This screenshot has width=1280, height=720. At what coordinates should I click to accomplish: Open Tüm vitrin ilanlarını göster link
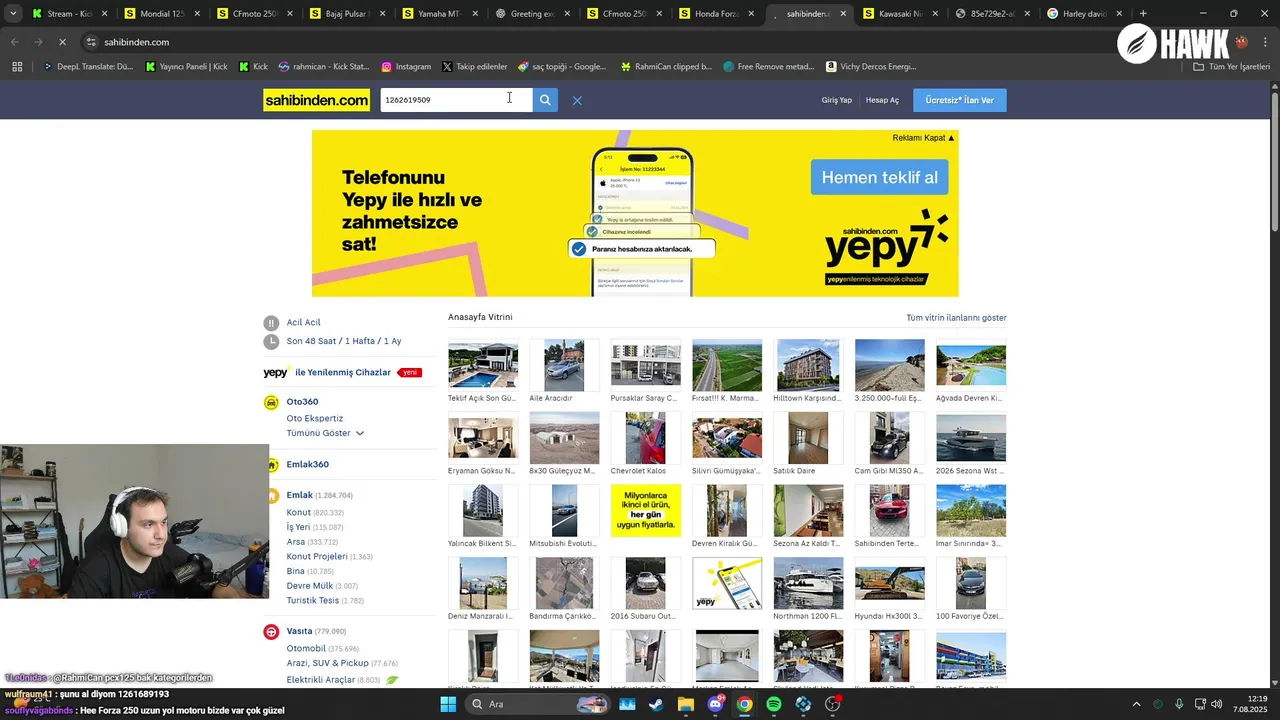[956, 318]
